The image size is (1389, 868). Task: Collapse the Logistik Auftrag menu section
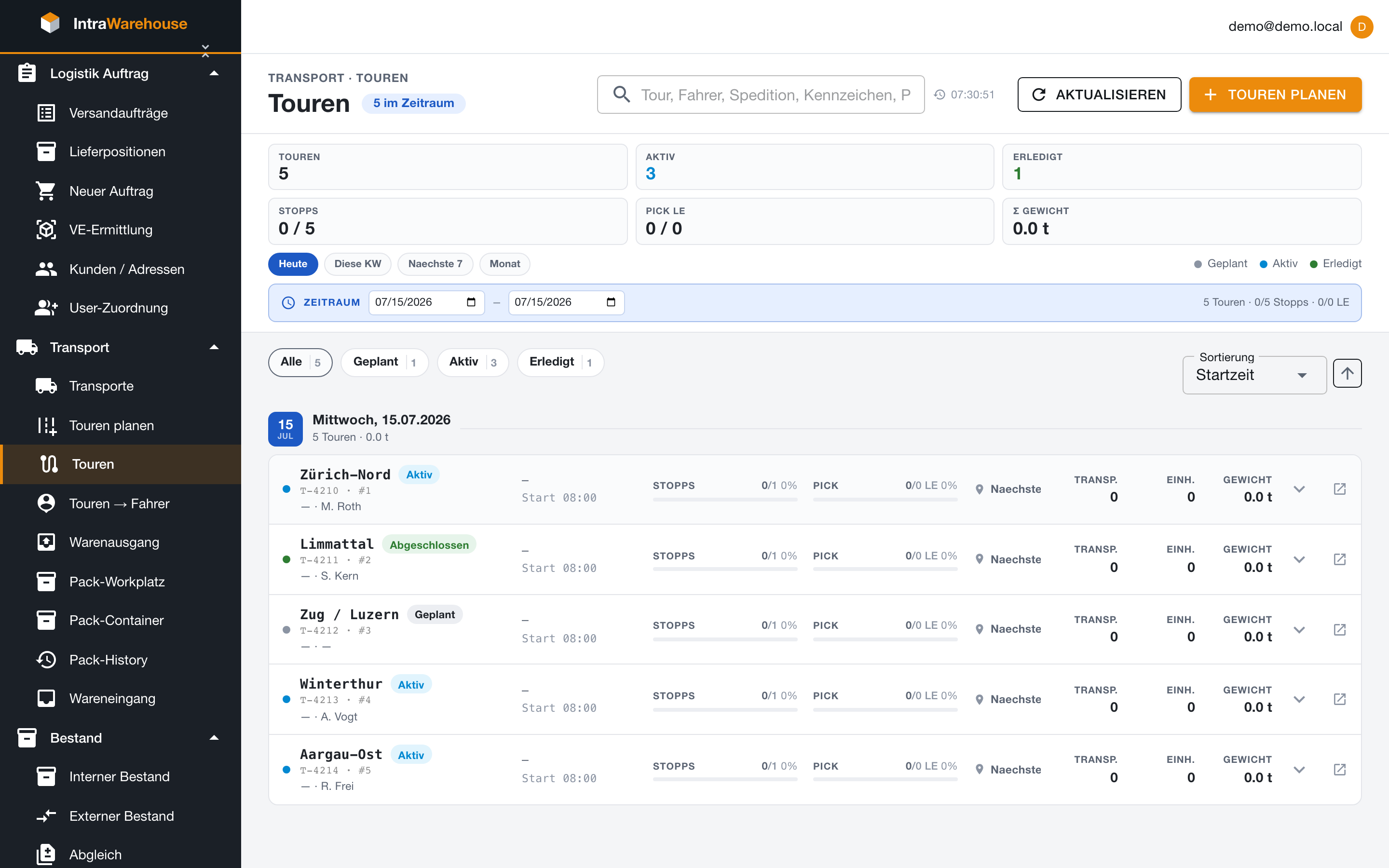(214, 73)
